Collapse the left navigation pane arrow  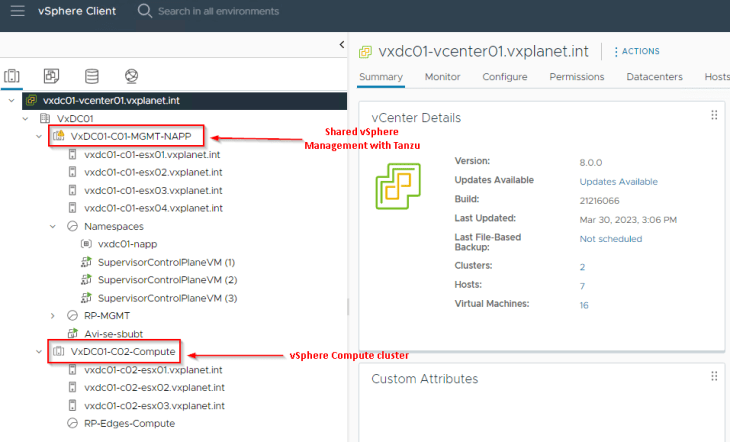tap(342, 44)
